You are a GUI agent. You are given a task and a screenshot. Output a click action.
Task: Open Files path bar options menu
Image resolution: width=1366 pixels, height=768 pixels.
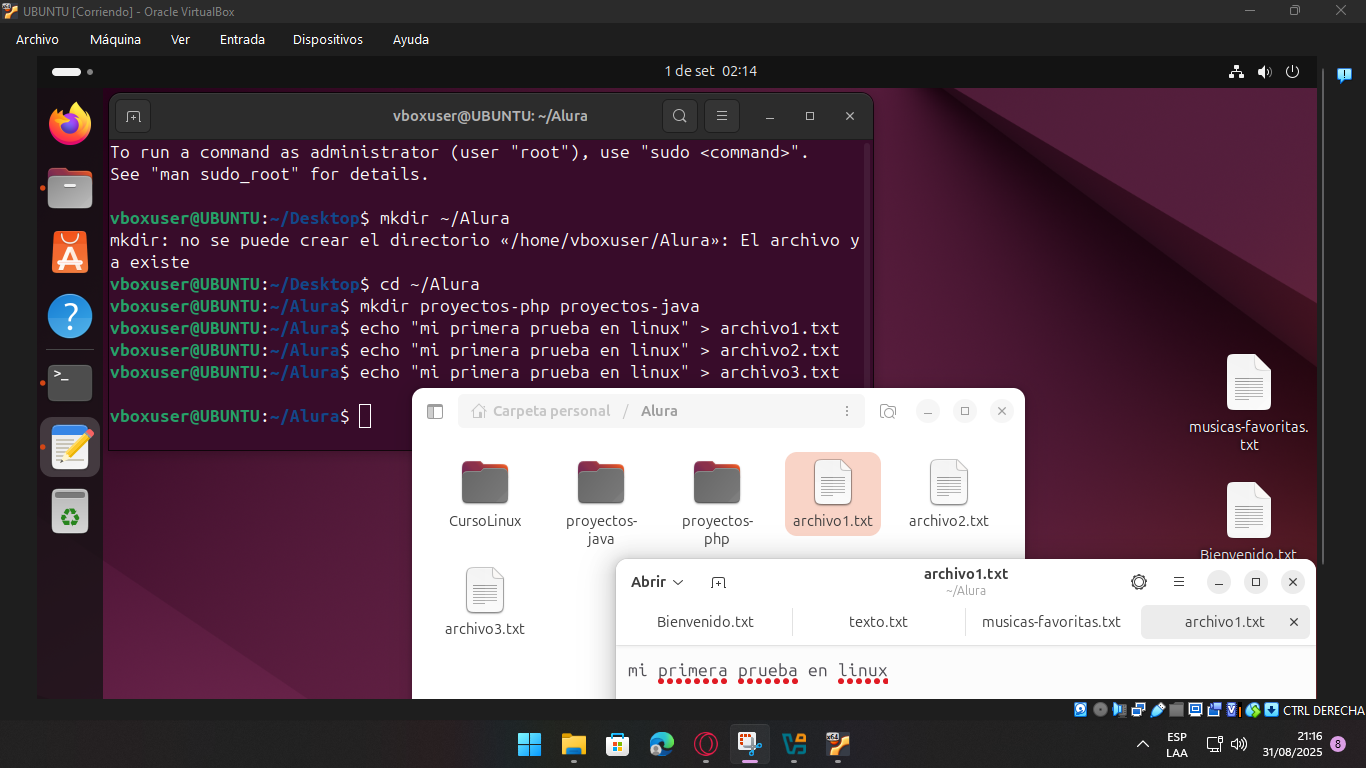click(x=847, y=411)
